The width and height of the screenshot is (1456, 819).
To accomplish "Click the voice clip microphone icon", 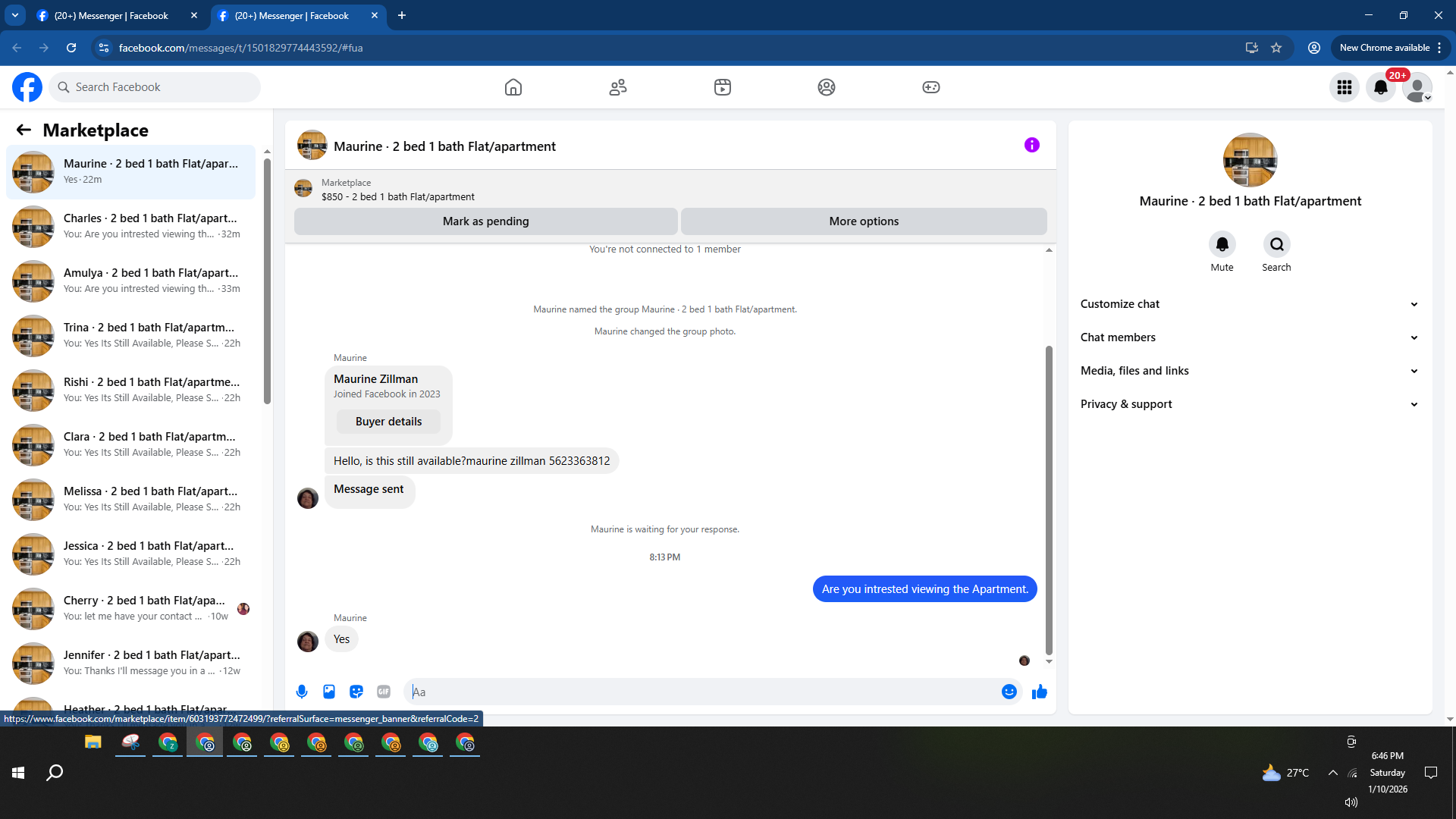I will pyautogui.click(x=302, y=692).
